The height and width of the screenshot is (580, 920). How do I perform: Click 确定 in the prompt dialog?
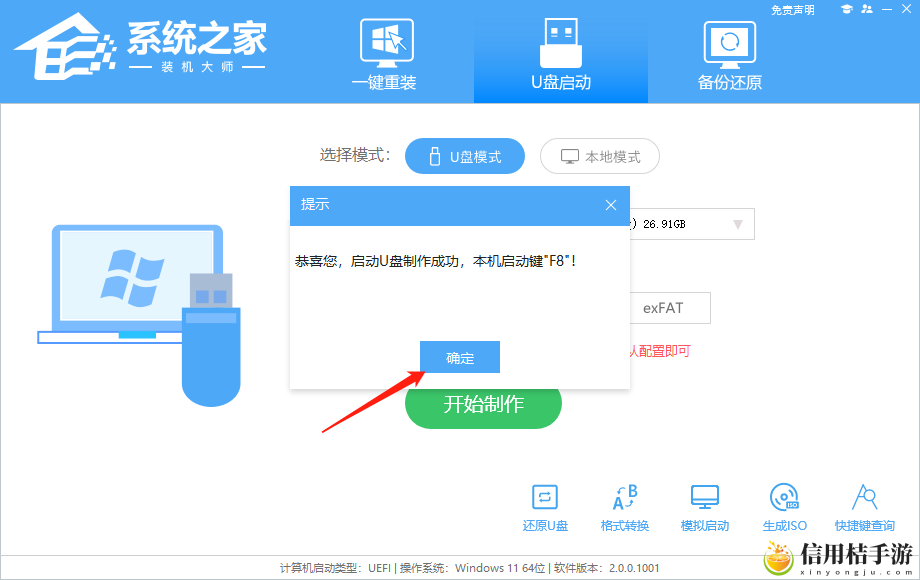click(460, 357)
